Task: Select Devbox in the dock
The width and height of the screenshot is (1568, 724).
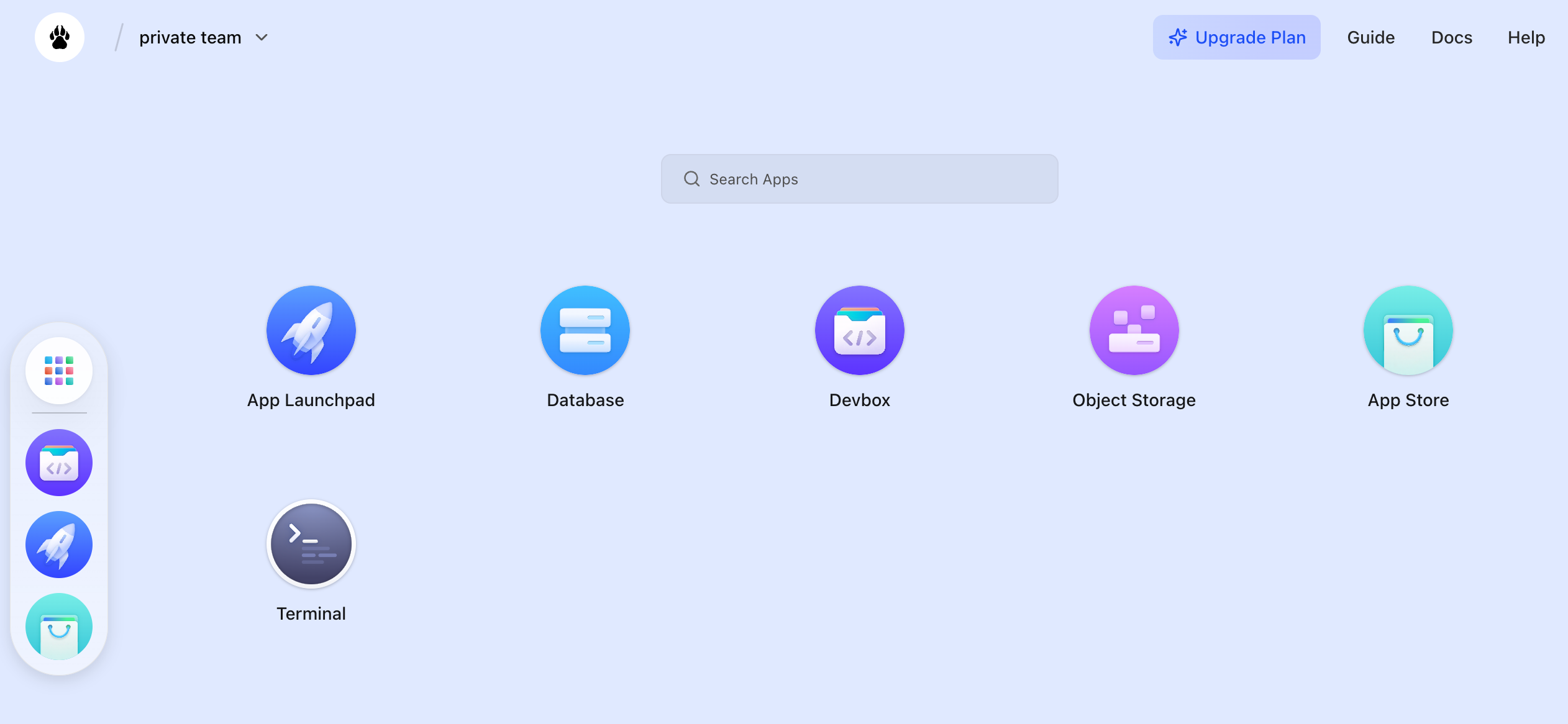Action: pos(58,462)
